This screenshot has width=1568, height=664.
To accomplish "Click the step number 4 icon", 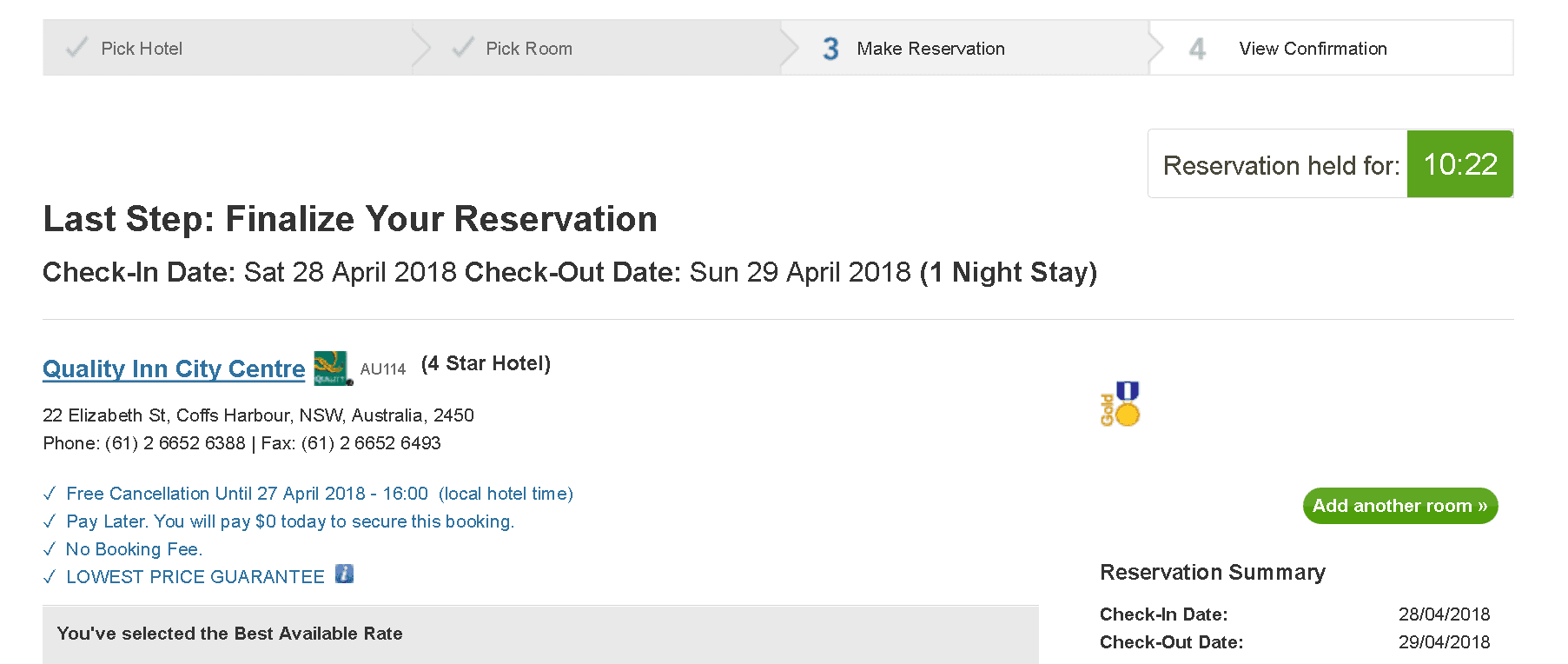I will [1197, 49].
